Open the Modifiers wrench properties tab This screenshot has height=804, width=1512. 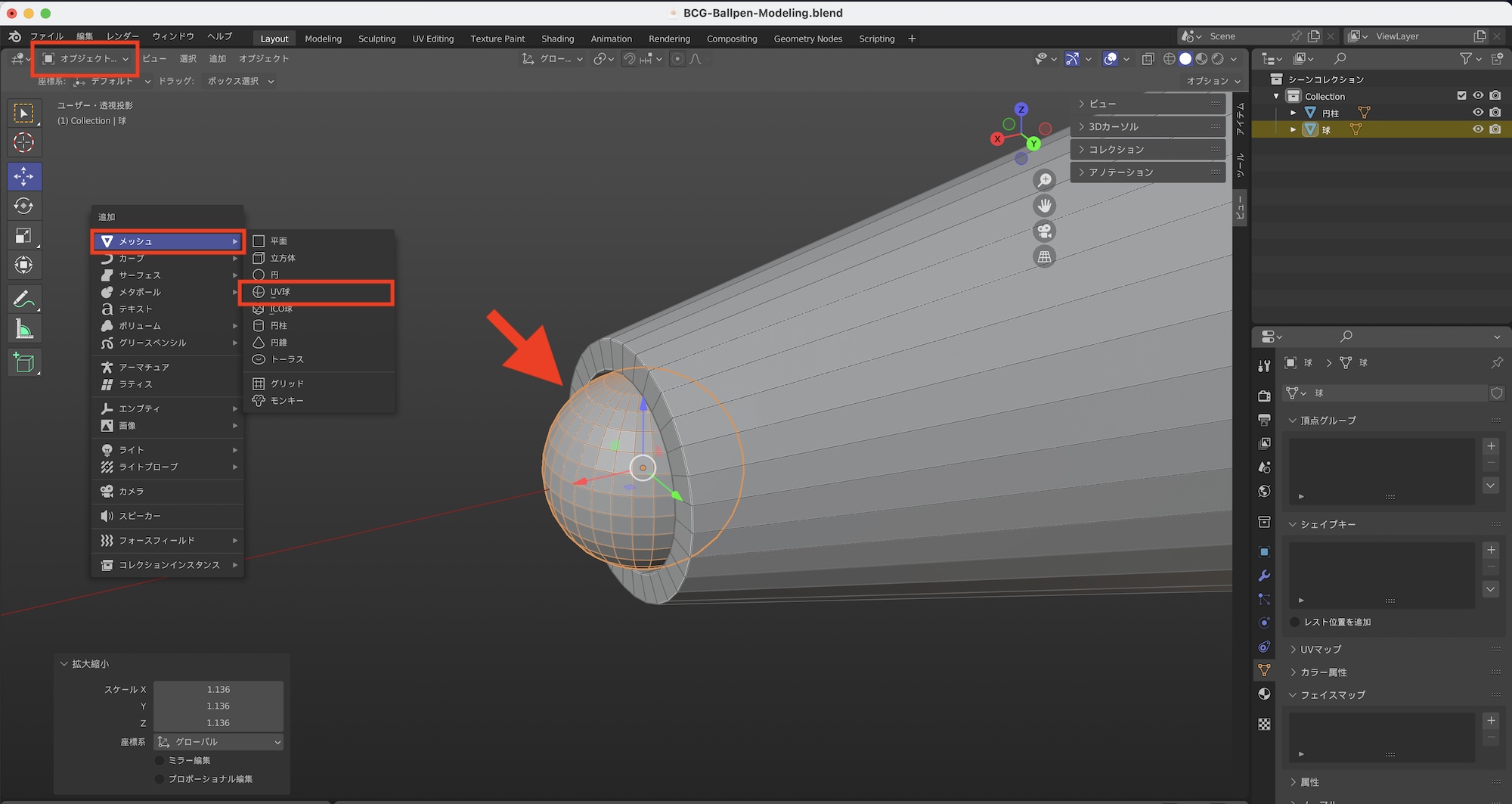pyautogui.click(x=1264, y=576)
